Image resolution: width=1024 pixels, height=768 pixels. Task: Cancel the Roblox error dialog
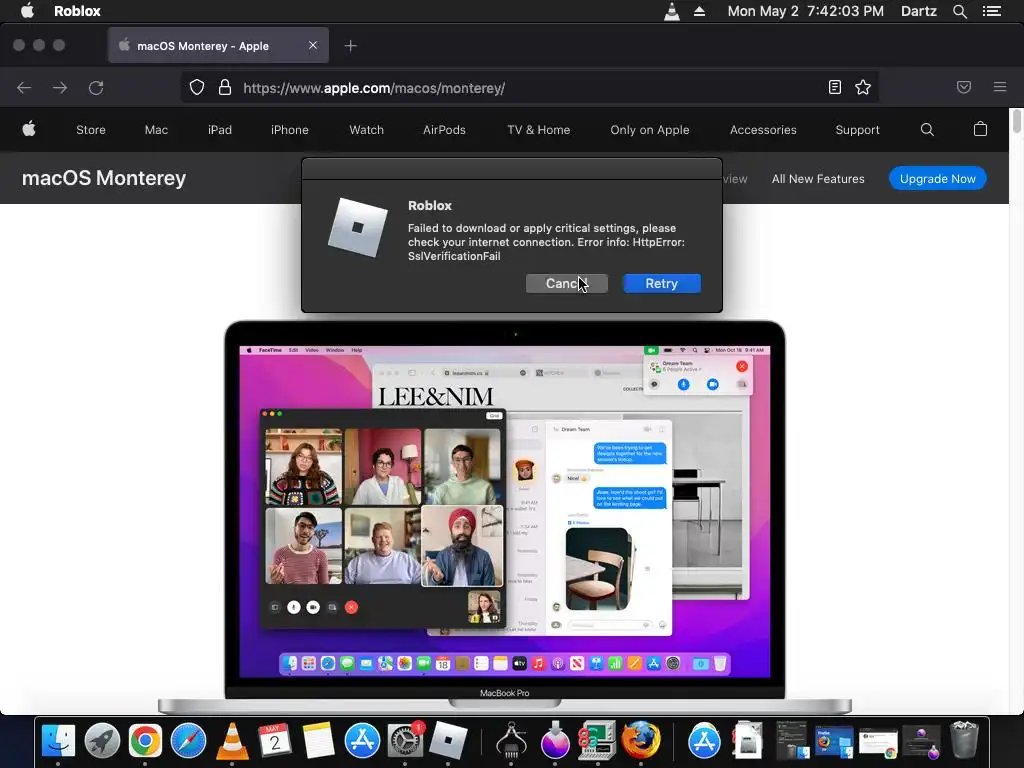tap(566, 283)
